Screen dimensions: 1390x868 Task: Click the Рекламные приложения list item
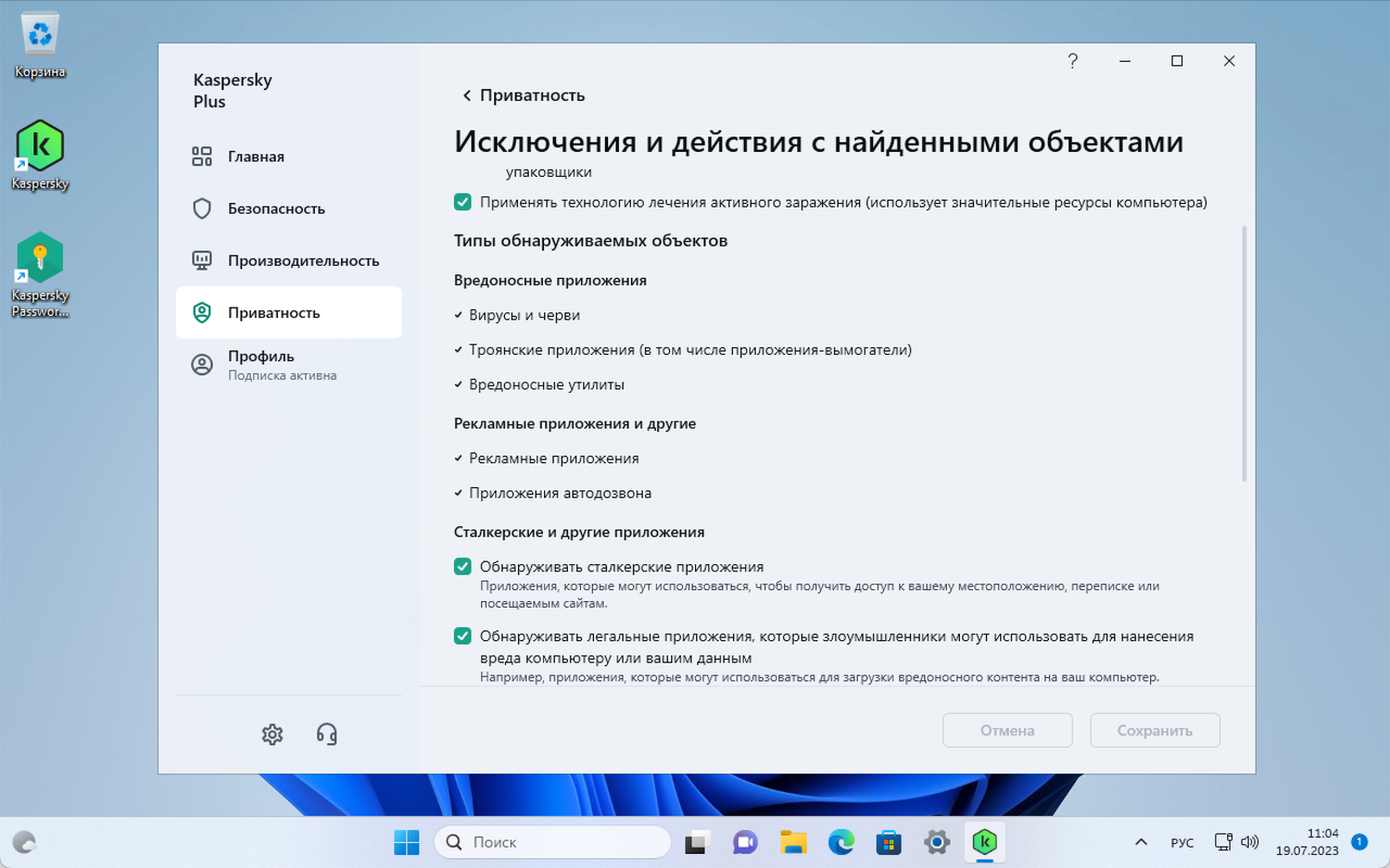[554, 459]
